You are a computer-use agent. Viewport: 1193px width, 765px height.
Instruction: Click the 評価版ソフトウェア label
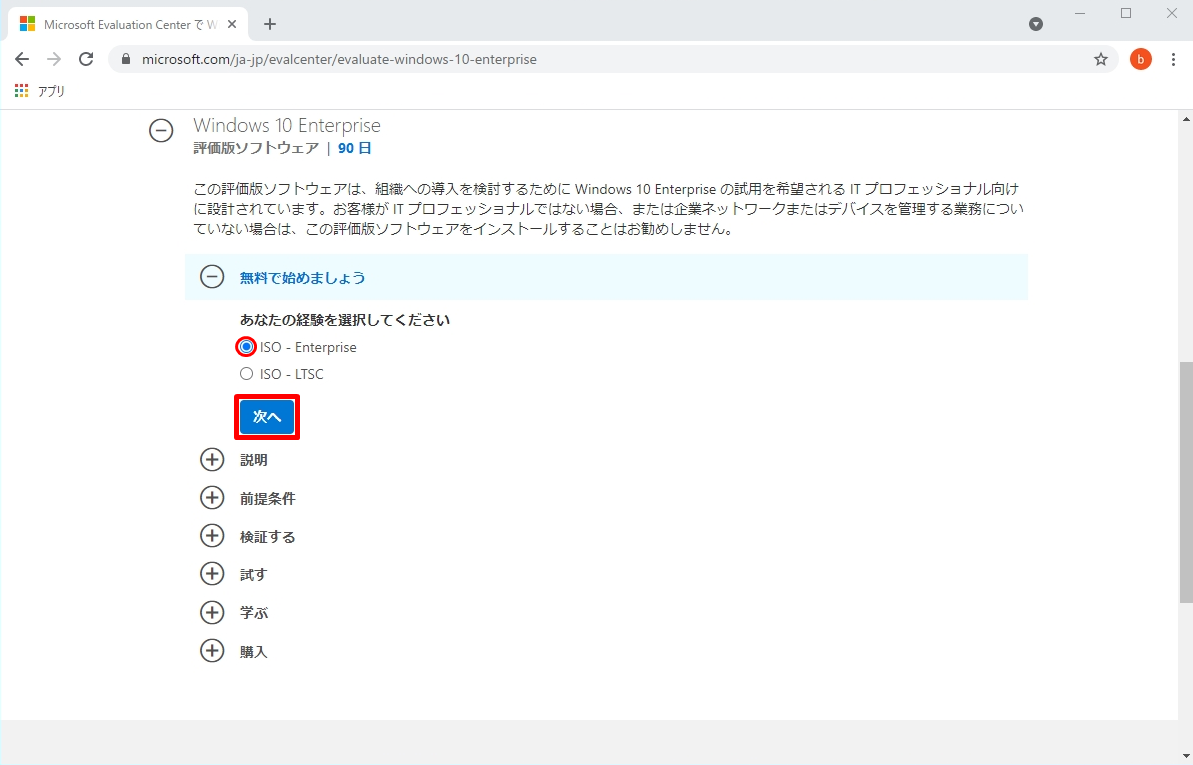256,148
